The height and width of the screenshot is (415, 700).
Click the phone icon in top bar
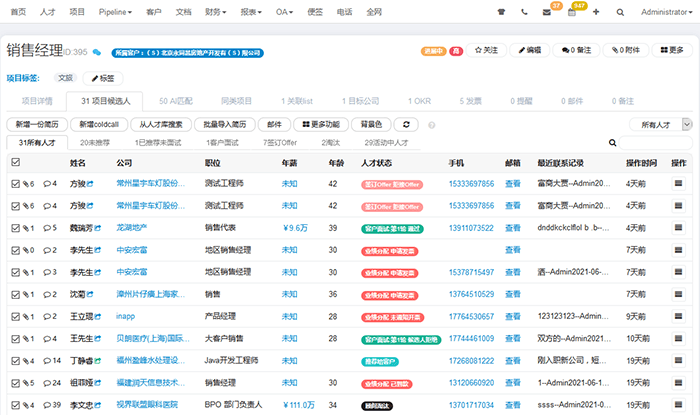tap(525, 13)
